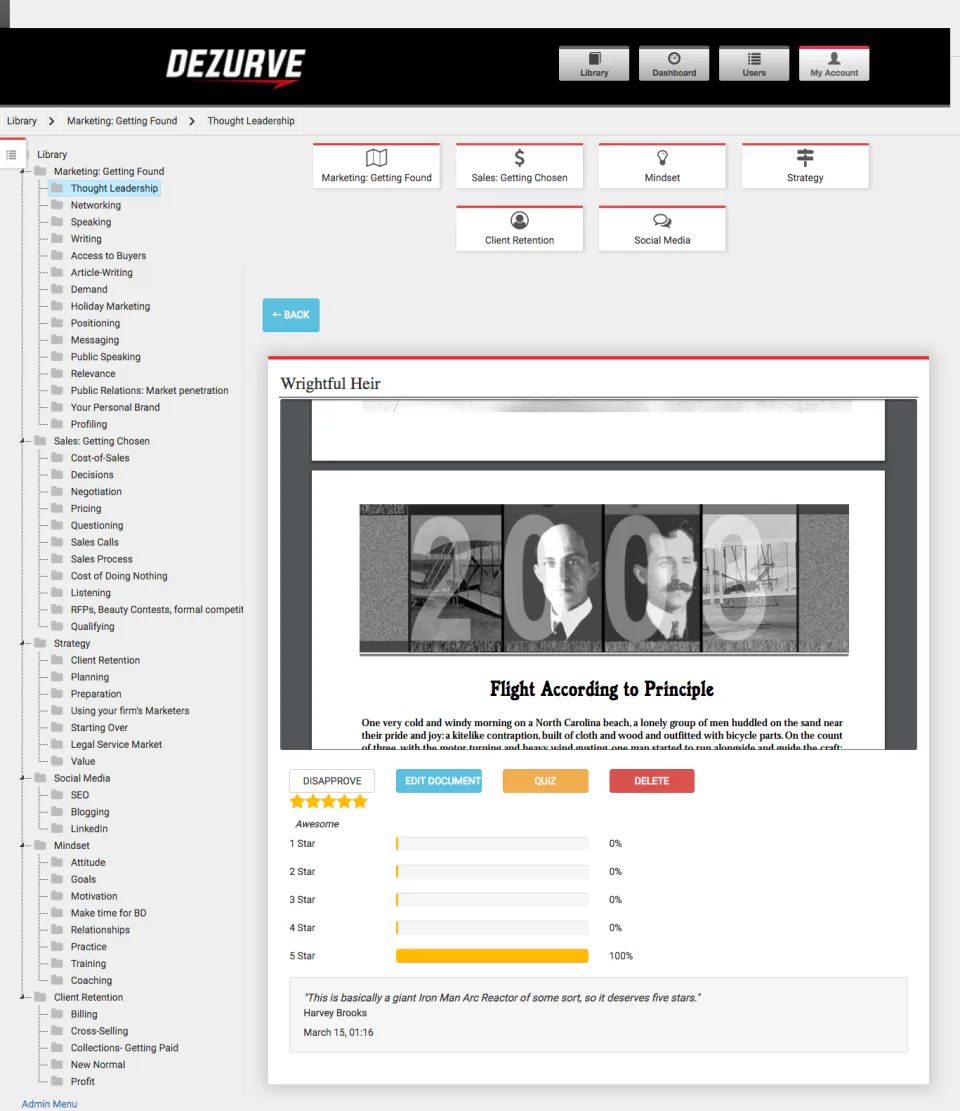
Task: Click the Pricing folder icon
Action: click(57, 508)
